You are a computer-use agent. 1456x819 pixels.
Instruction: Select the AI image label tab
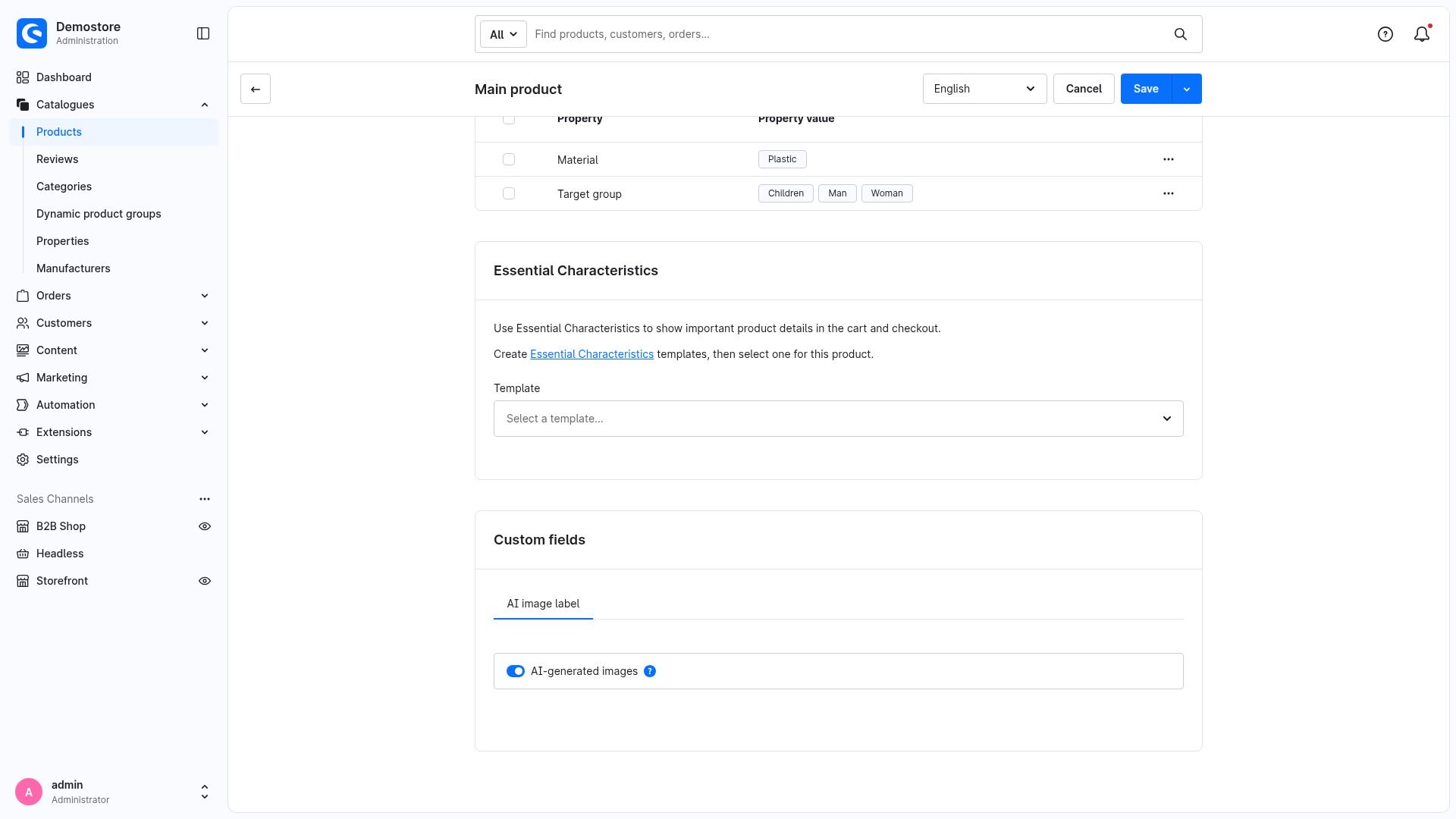tap(543, 604)
